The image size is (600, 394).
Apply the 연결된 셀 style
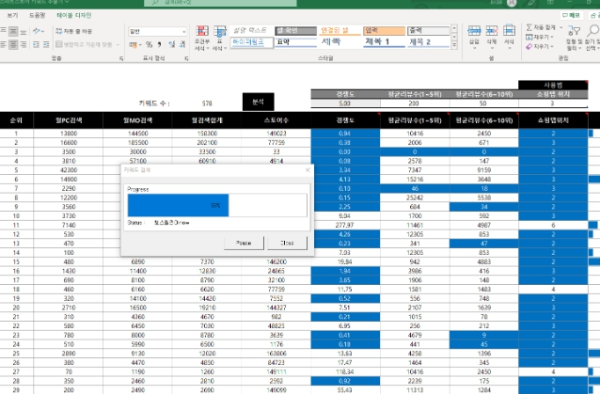(340, 30)
